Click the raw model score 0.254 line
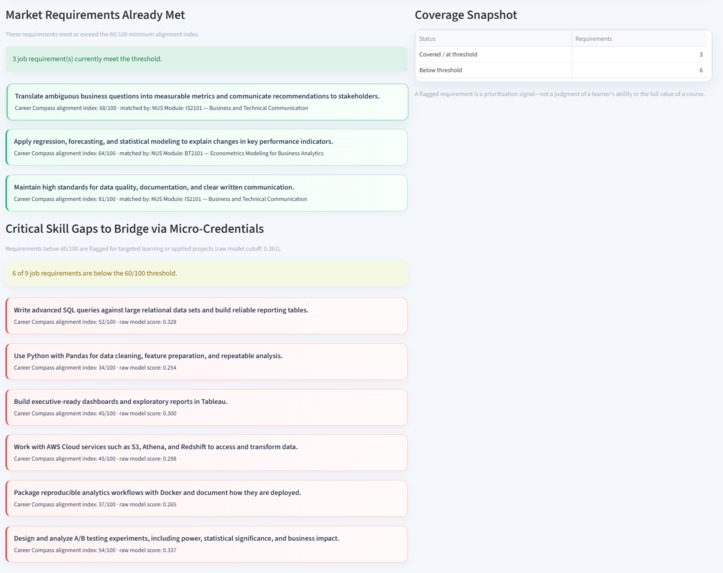The height and width of the screenshot is (573, 723). (x=95, y=367)
